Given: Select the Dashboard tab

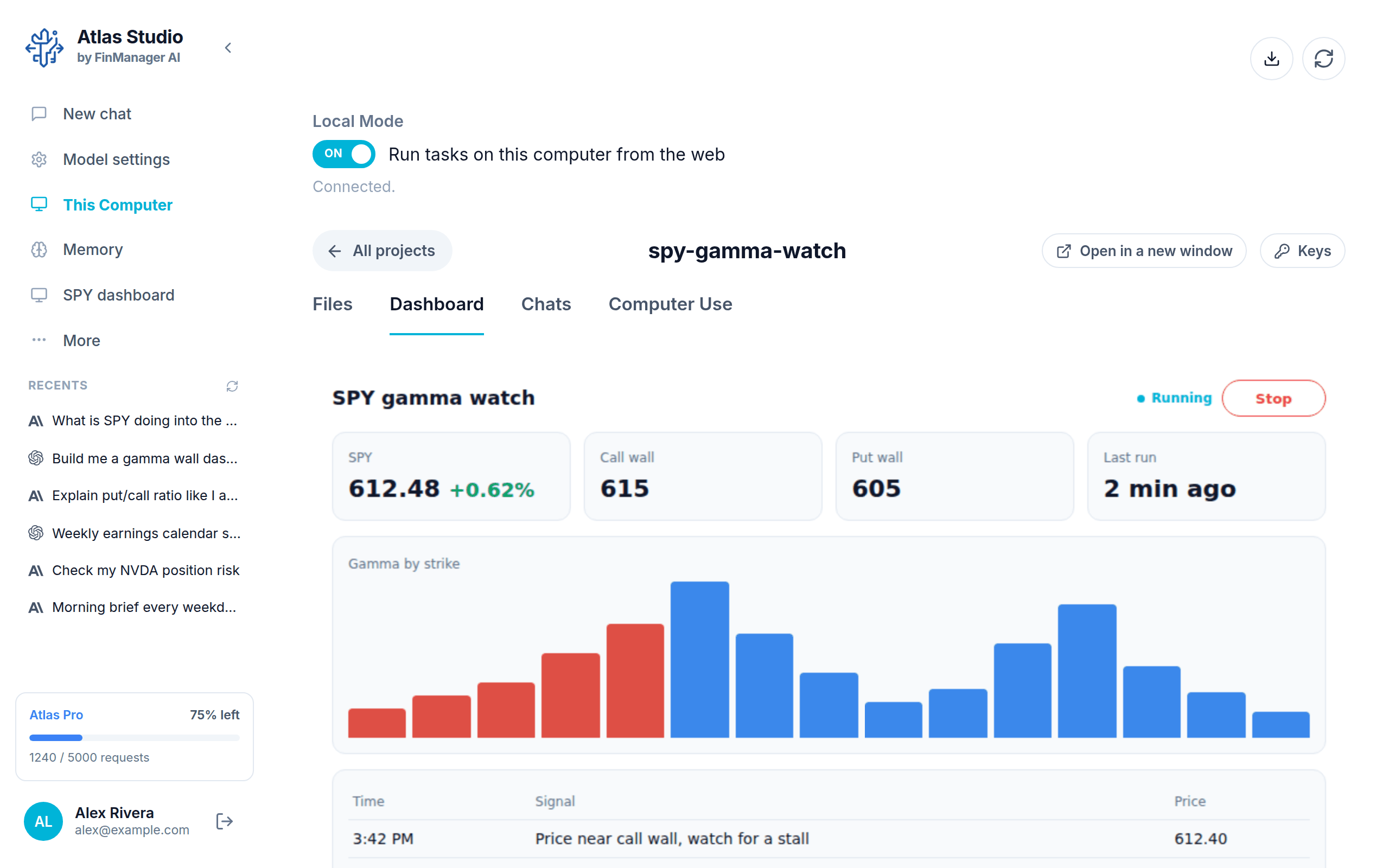Looking at the screenshot, I should (436, 304).
